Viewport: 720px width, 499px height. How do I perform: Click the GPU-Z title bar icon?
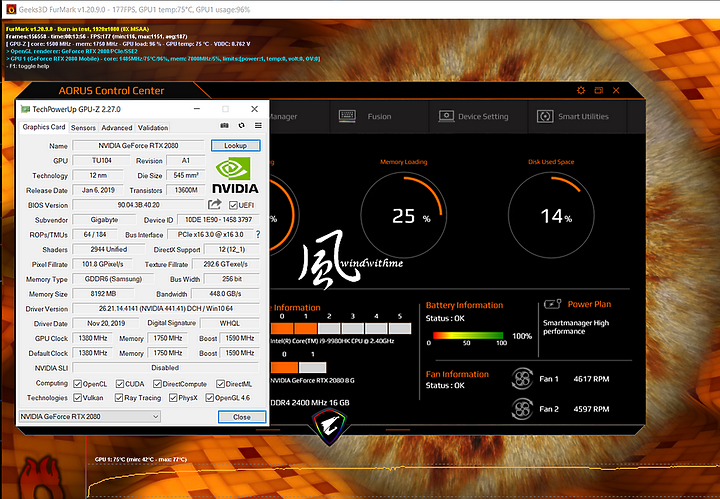point(26,109)
